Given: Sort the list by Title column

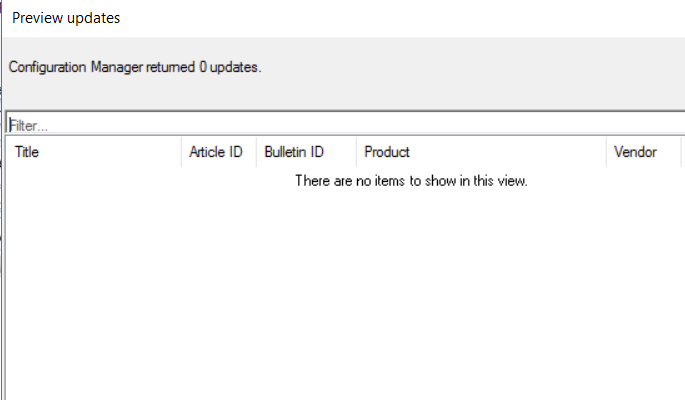Looking at the screenshot, I should click(93, 152).
